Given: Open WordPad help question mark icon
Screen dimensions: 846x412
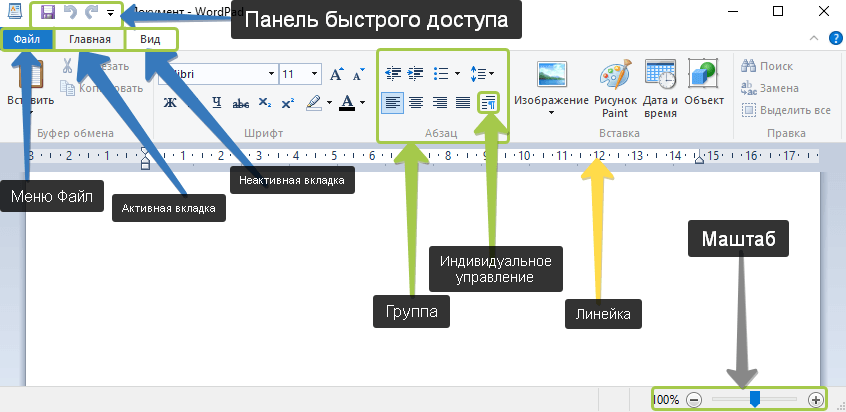Looking at the screenshot, I should coord(835,39).
